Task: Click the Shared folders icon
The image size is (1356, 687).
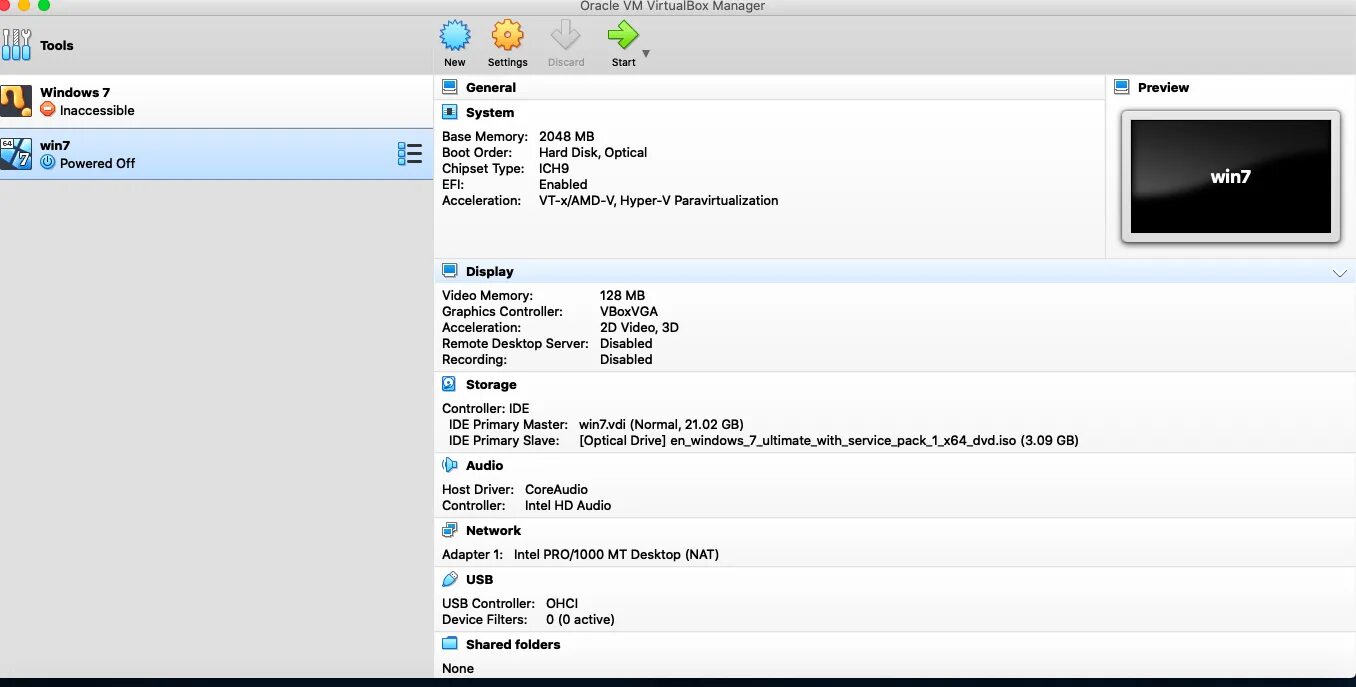Action: (x=450, y=644)
